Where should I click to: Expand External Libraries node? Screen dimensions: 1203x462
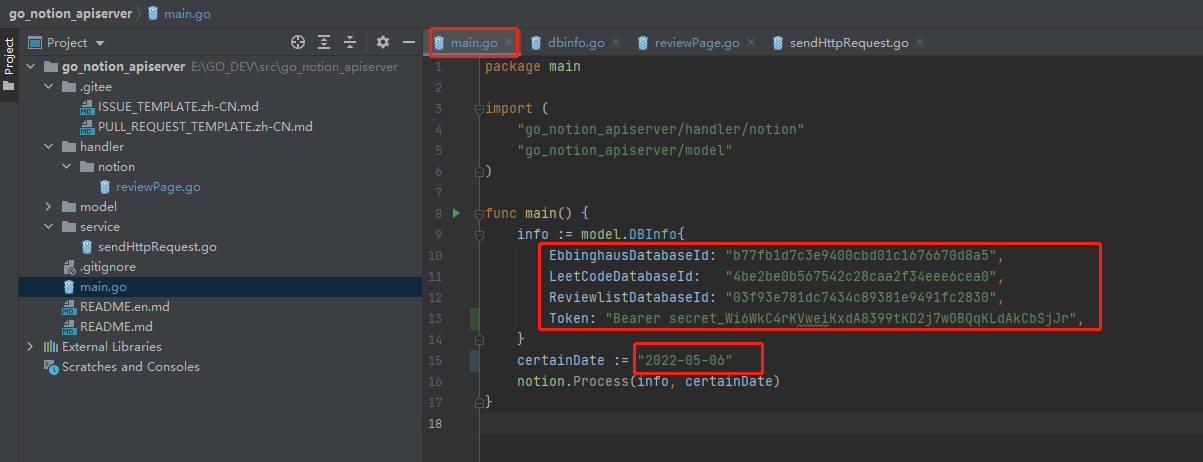32,347
